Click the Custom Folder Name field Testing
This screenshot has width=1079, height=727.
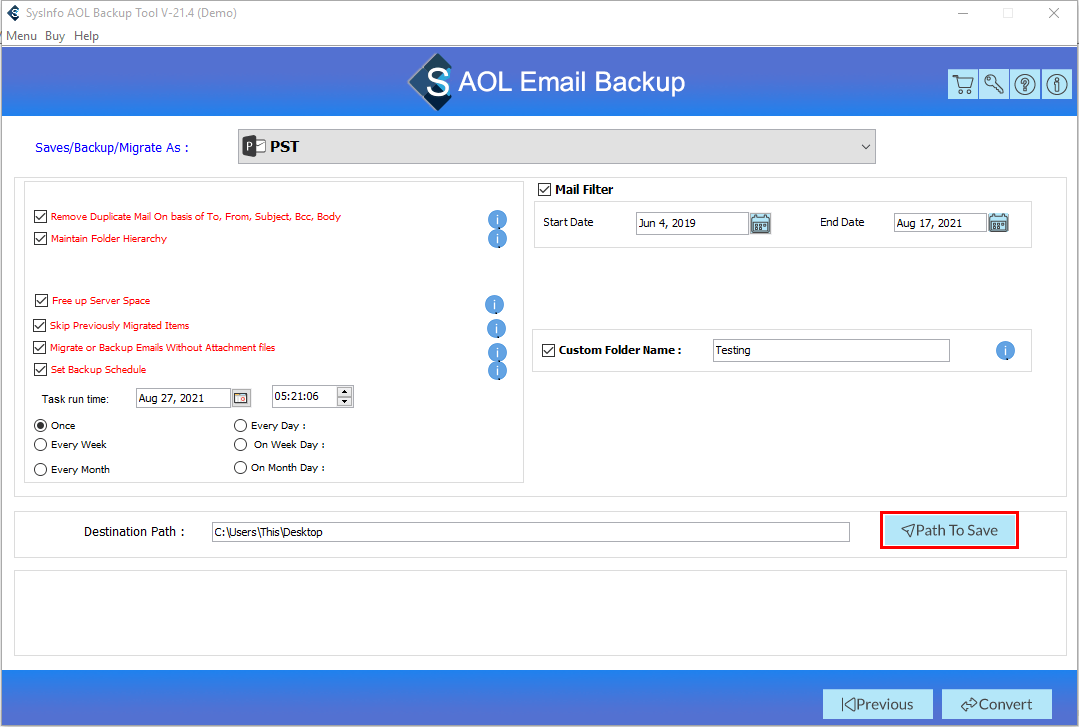pos(831,350)
